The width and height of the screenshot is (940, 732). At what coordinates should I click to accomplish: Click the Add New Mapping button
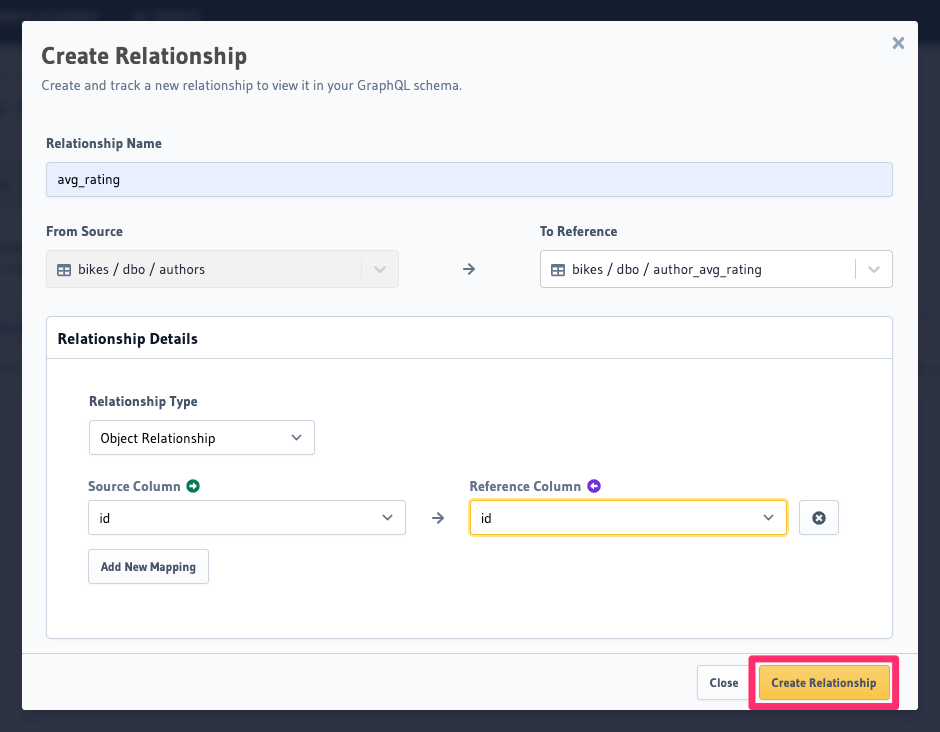click(x=148, y=566)
